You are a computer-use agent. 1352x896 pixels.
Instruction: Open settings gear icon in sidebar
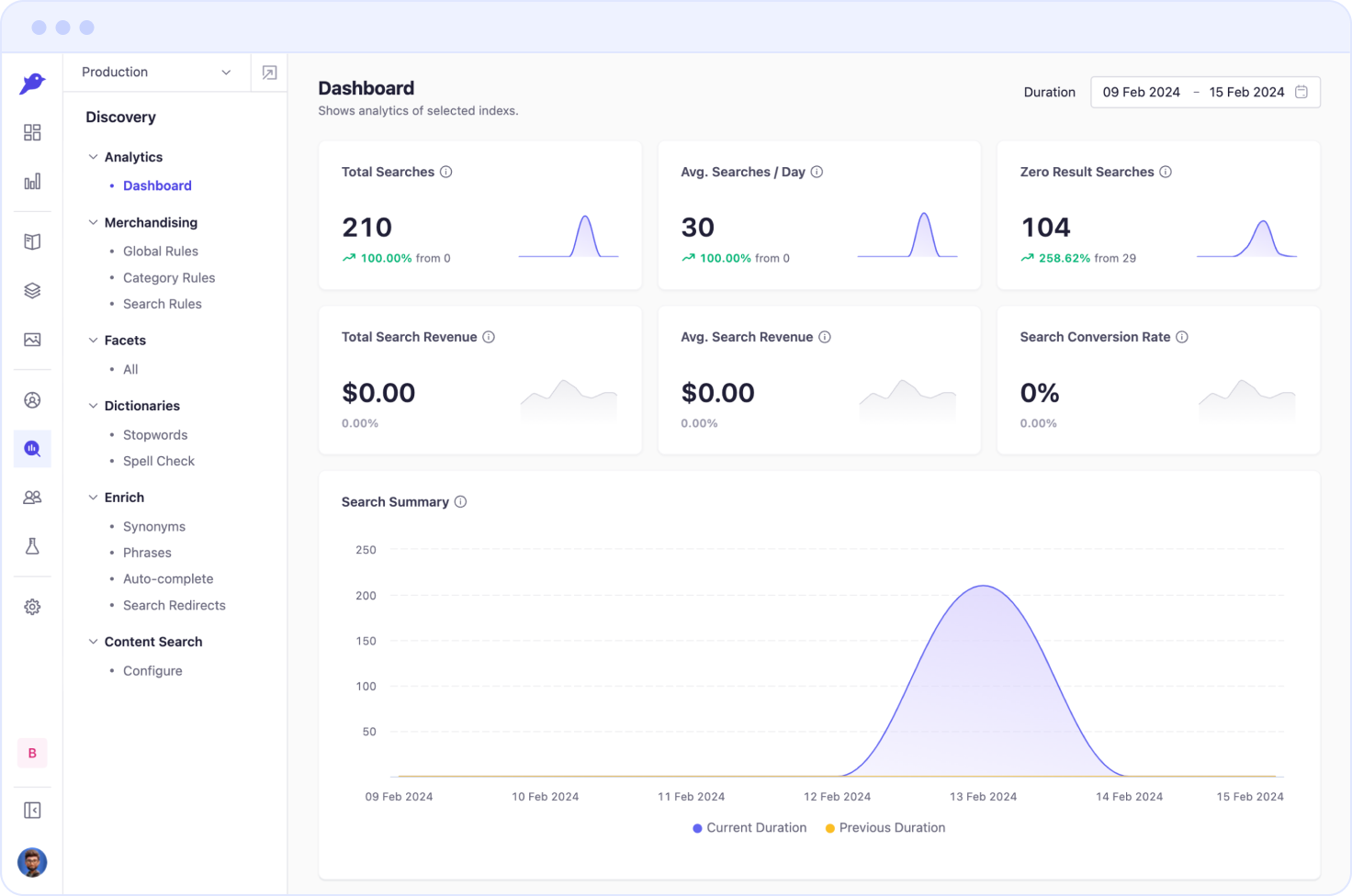(32, 607)
